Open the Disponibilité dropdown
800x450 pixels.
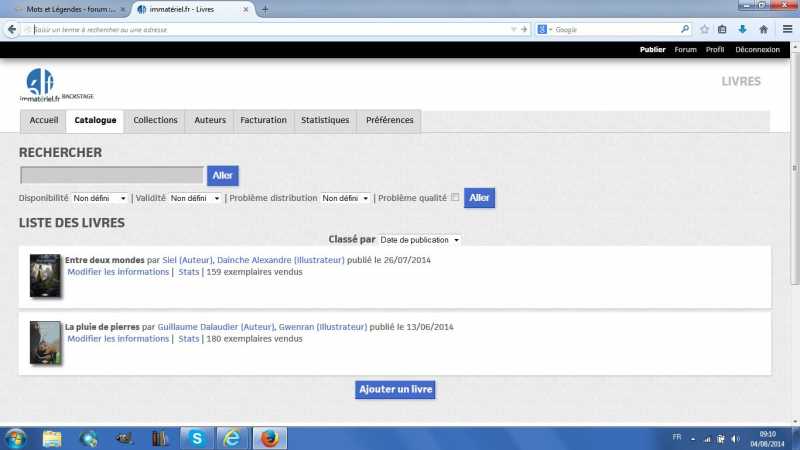[x=100, y=198]
